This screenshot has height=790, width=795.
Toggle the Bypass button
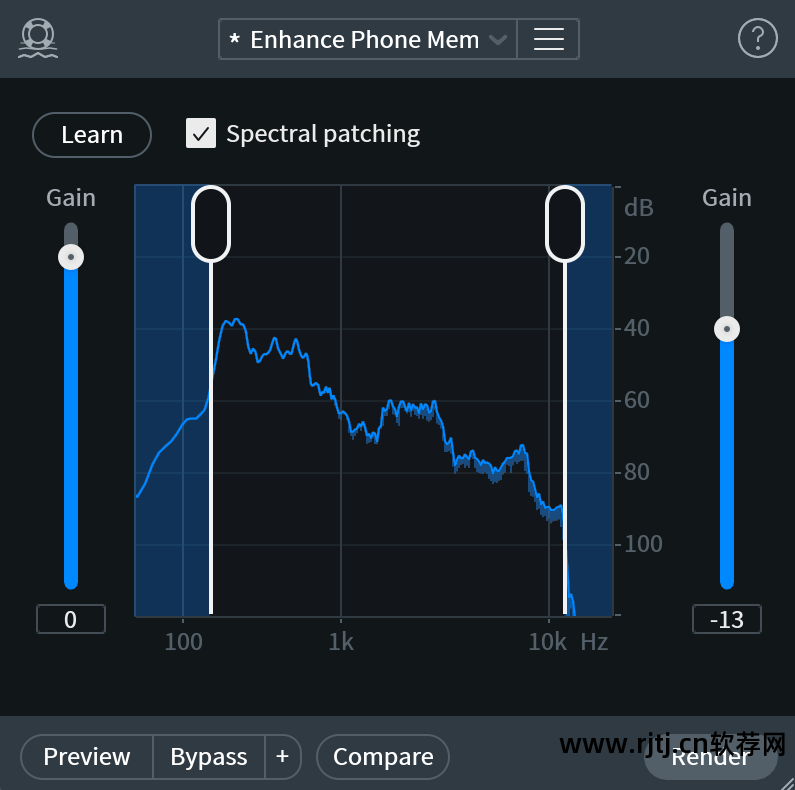click(208, 757)
